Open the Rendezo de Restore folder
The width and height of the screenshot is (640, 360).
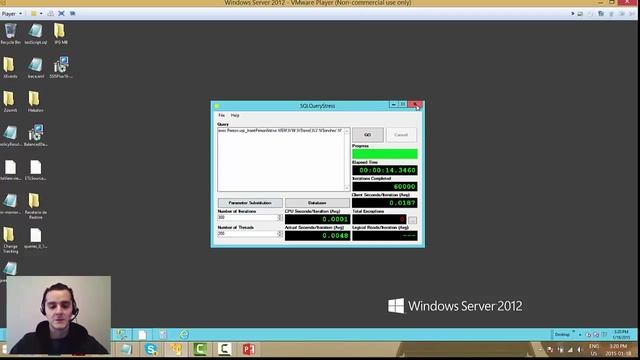(x=36, y=206)
